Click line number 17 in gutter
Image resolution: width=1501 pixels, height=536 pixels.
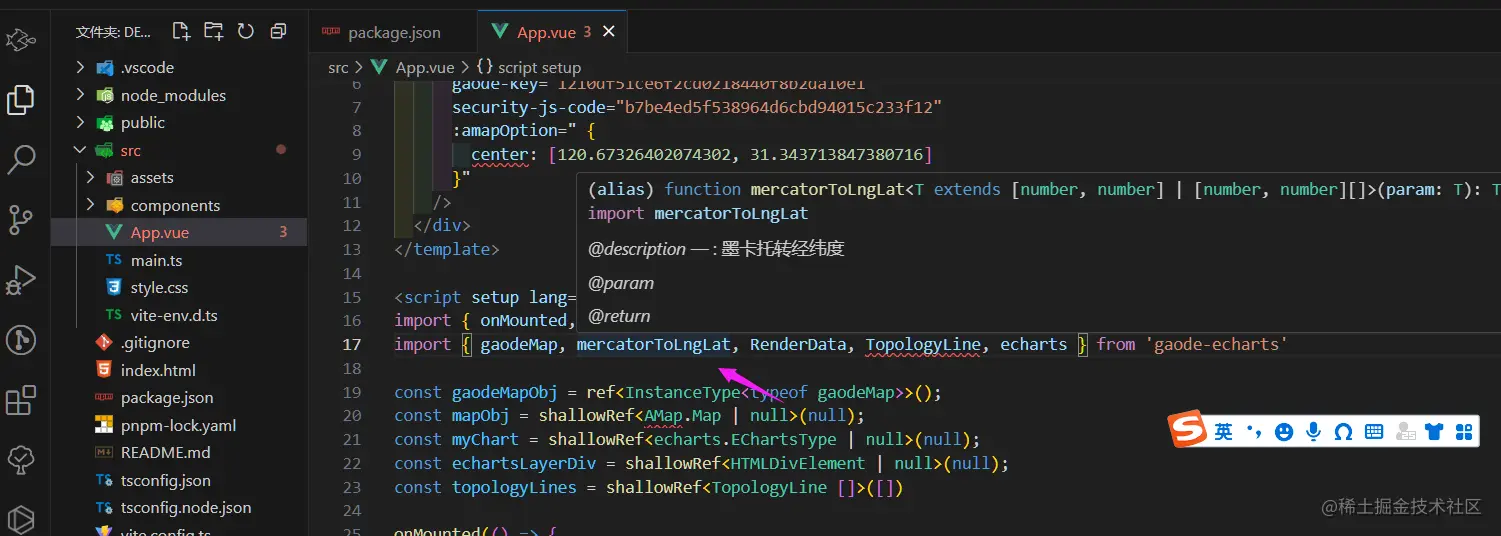click(x=351, y=344)
